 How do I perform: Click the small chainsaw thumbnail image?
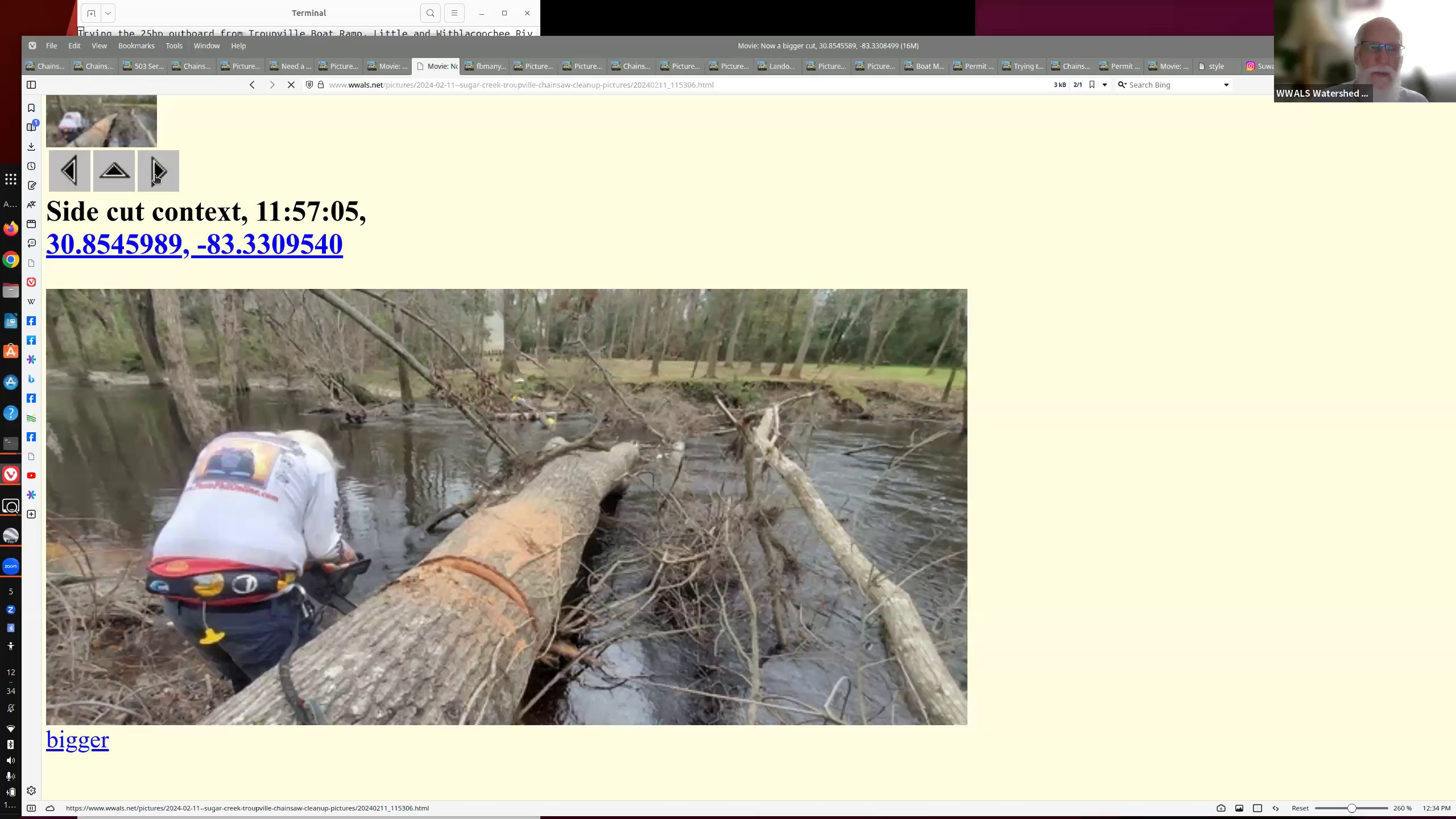[x=101, y=121]
